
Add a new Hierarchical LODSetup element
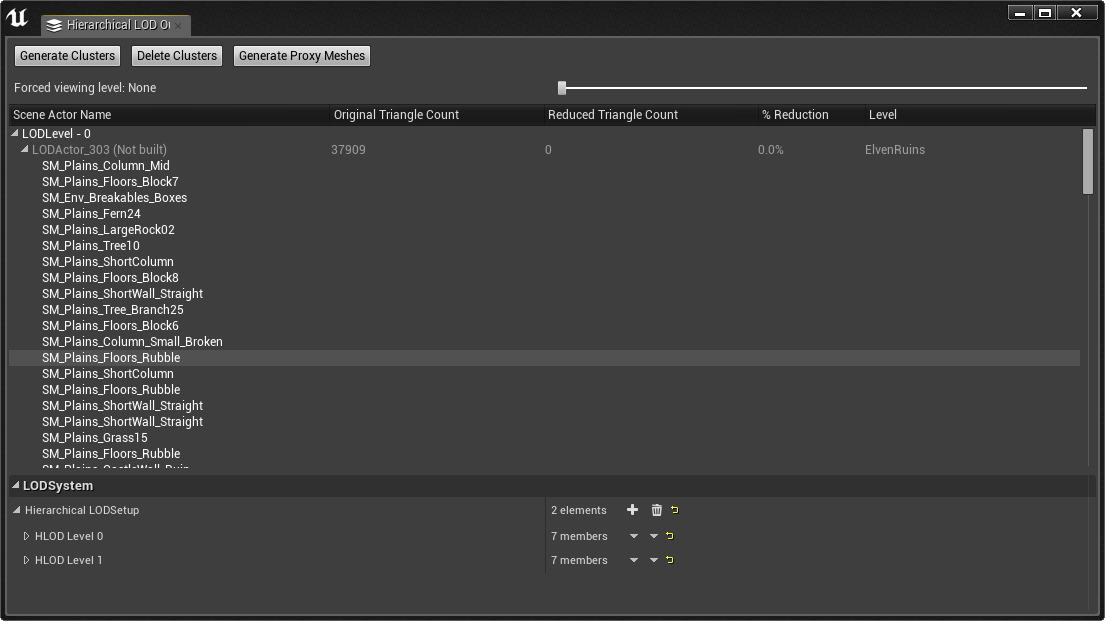pos(632,510)
